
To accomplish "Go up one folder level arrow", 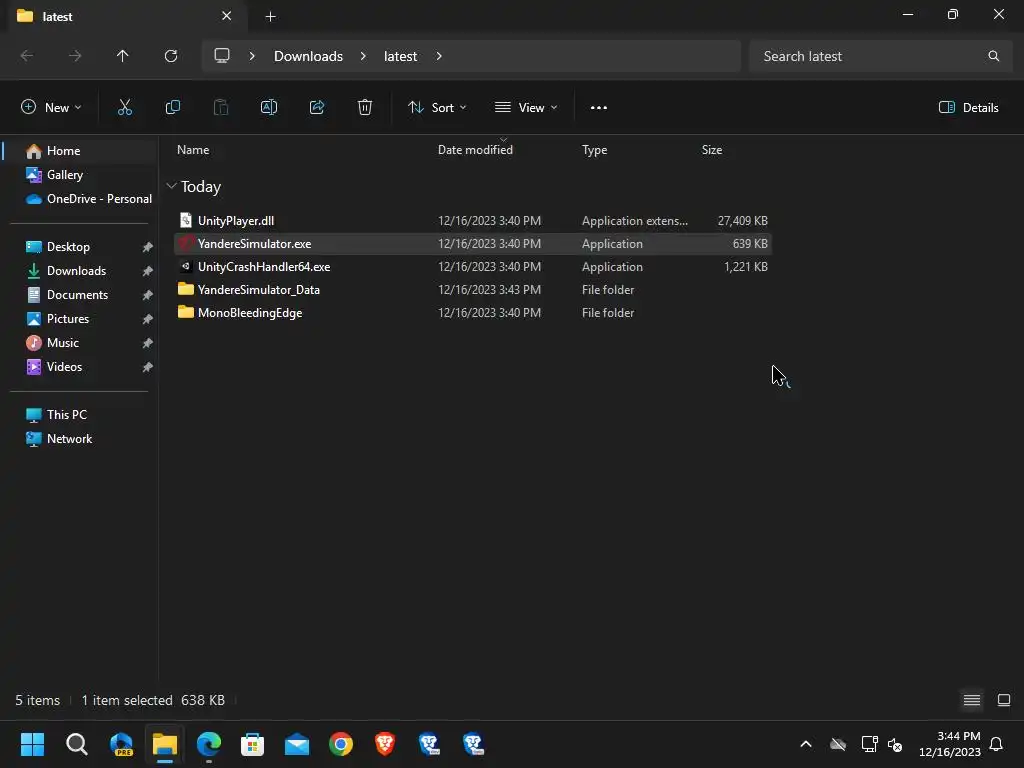I will tap(123, 56).
